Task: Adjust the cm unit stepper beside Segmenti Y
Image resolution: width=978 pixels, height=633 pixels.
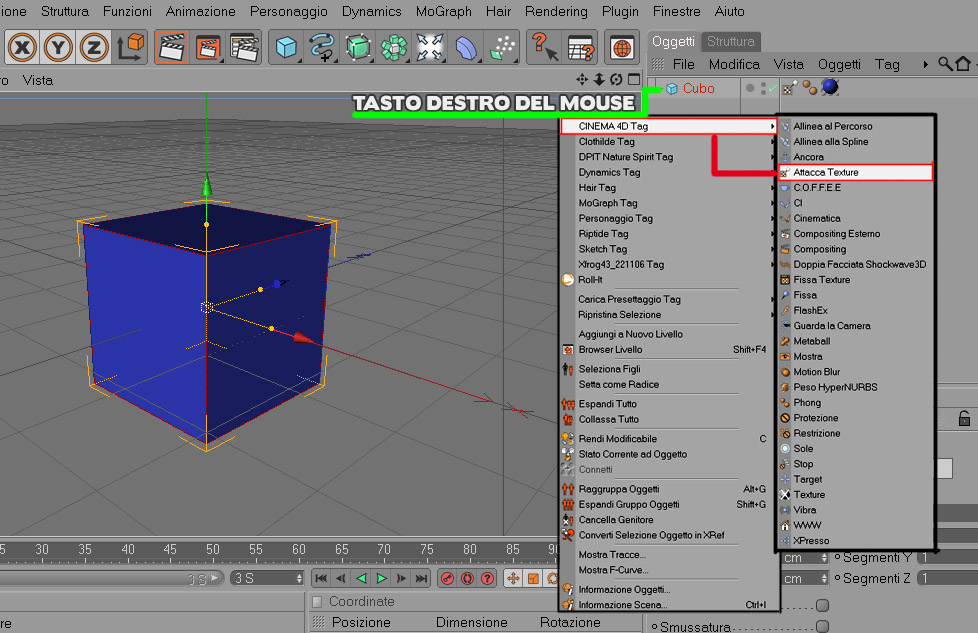Action: pos(824,558)
